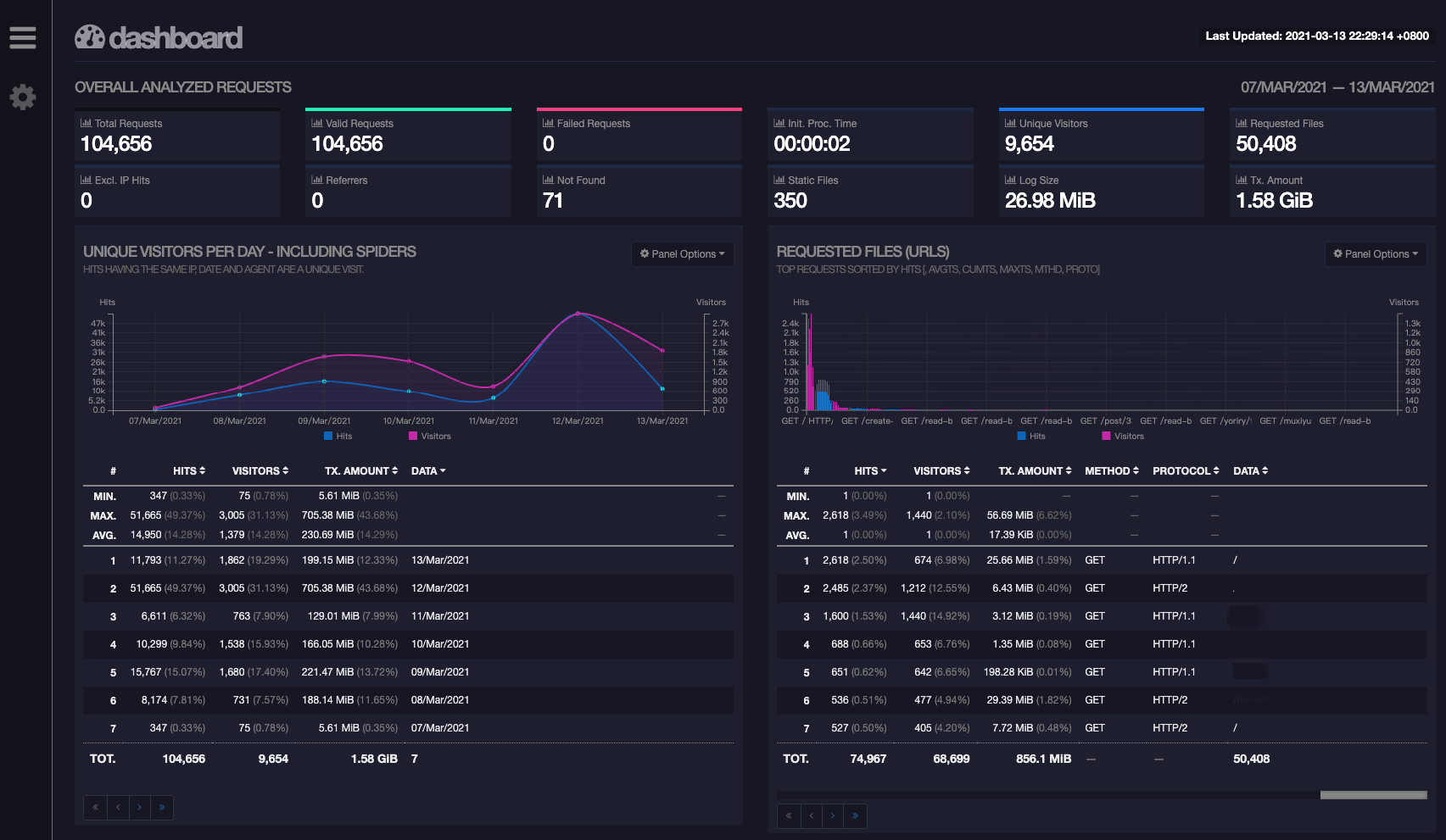Screen dimensions: 1446x840
Task: Click the Requested Files value 50,408
Action: click(1265, 144)
